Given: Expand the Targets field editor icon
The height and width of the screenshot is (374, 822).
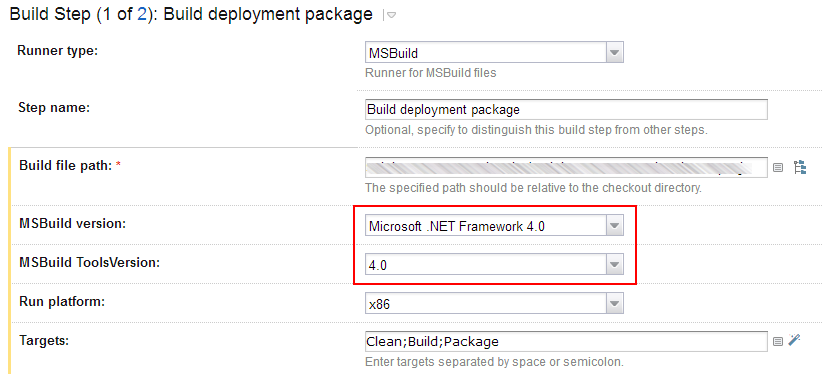Looking at the screenshot, I should [x=778, y=341].
